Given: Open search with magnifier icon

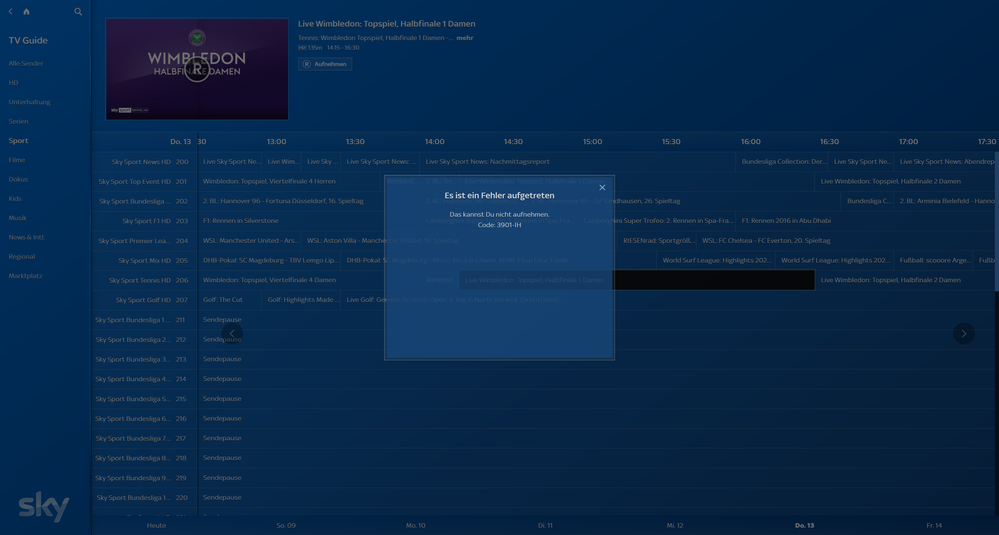Looking at the screenshot, I should pyautogui.click(x=78, y=11).
